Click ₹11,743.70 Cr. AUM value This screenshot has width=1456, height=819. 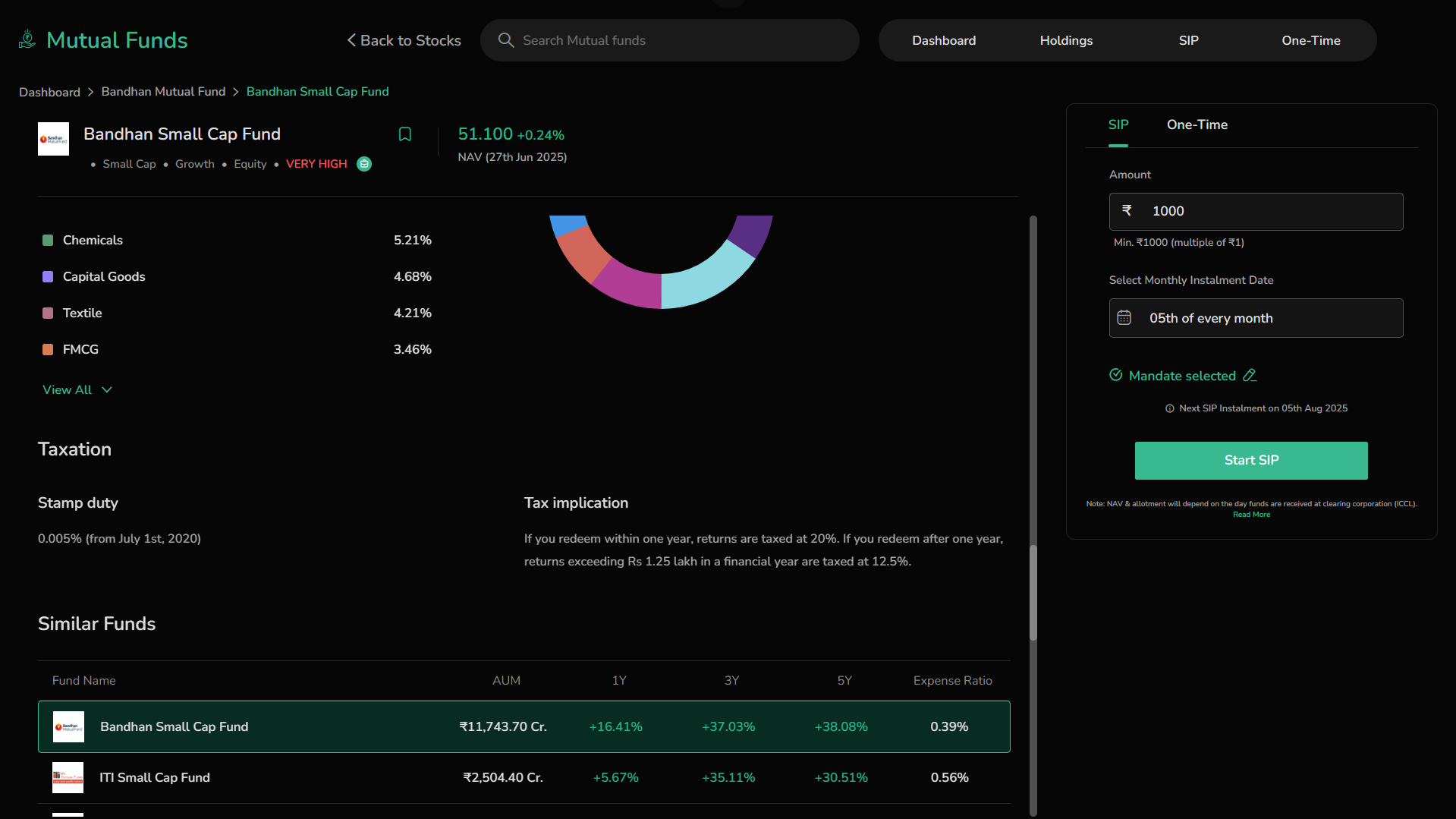pyautogui.click(x=503, y=726)
